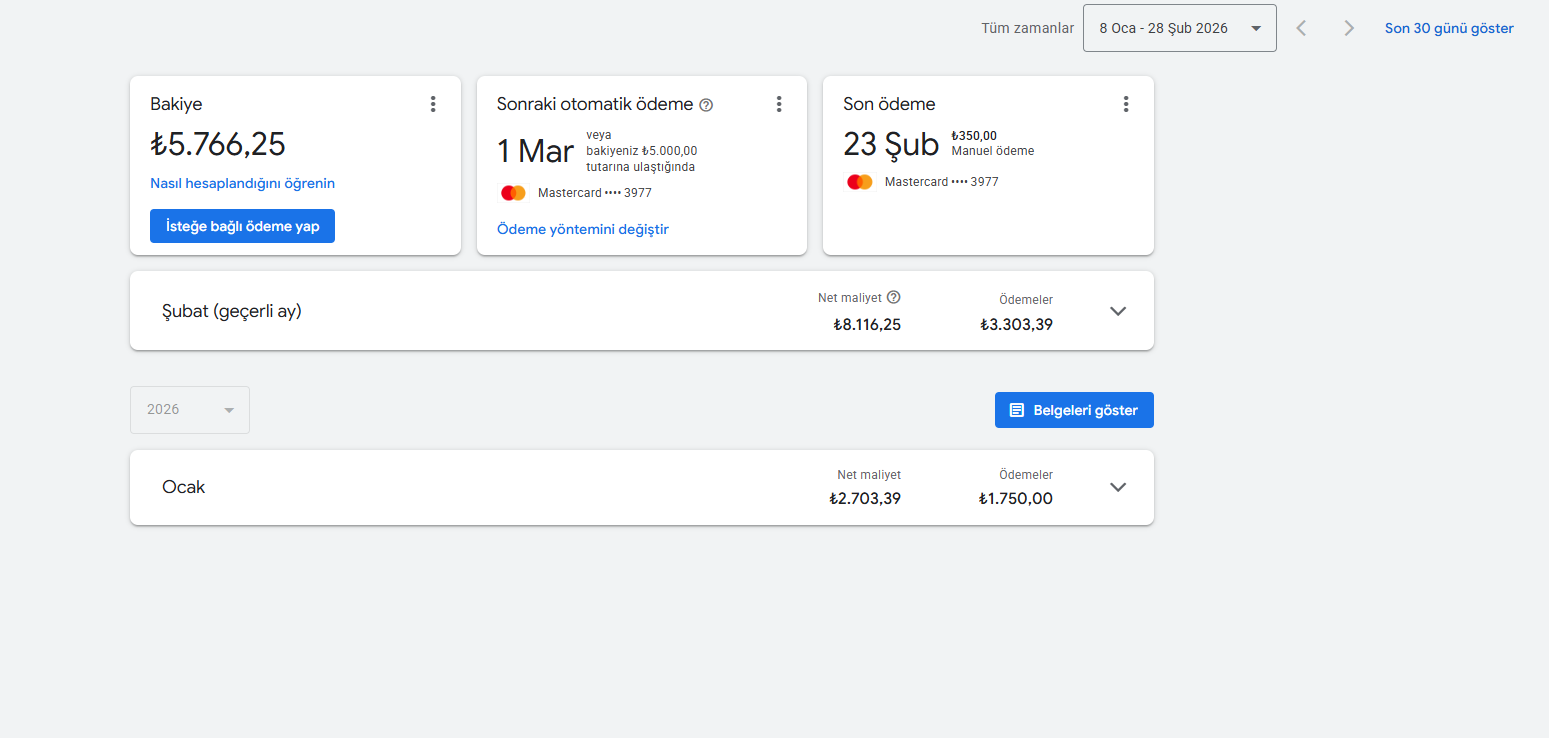The width and height of the screenshot is (1549, 738).
Task: Open the Sonraki otomatik ödeme options menu
Action: [x=779, y=104]
